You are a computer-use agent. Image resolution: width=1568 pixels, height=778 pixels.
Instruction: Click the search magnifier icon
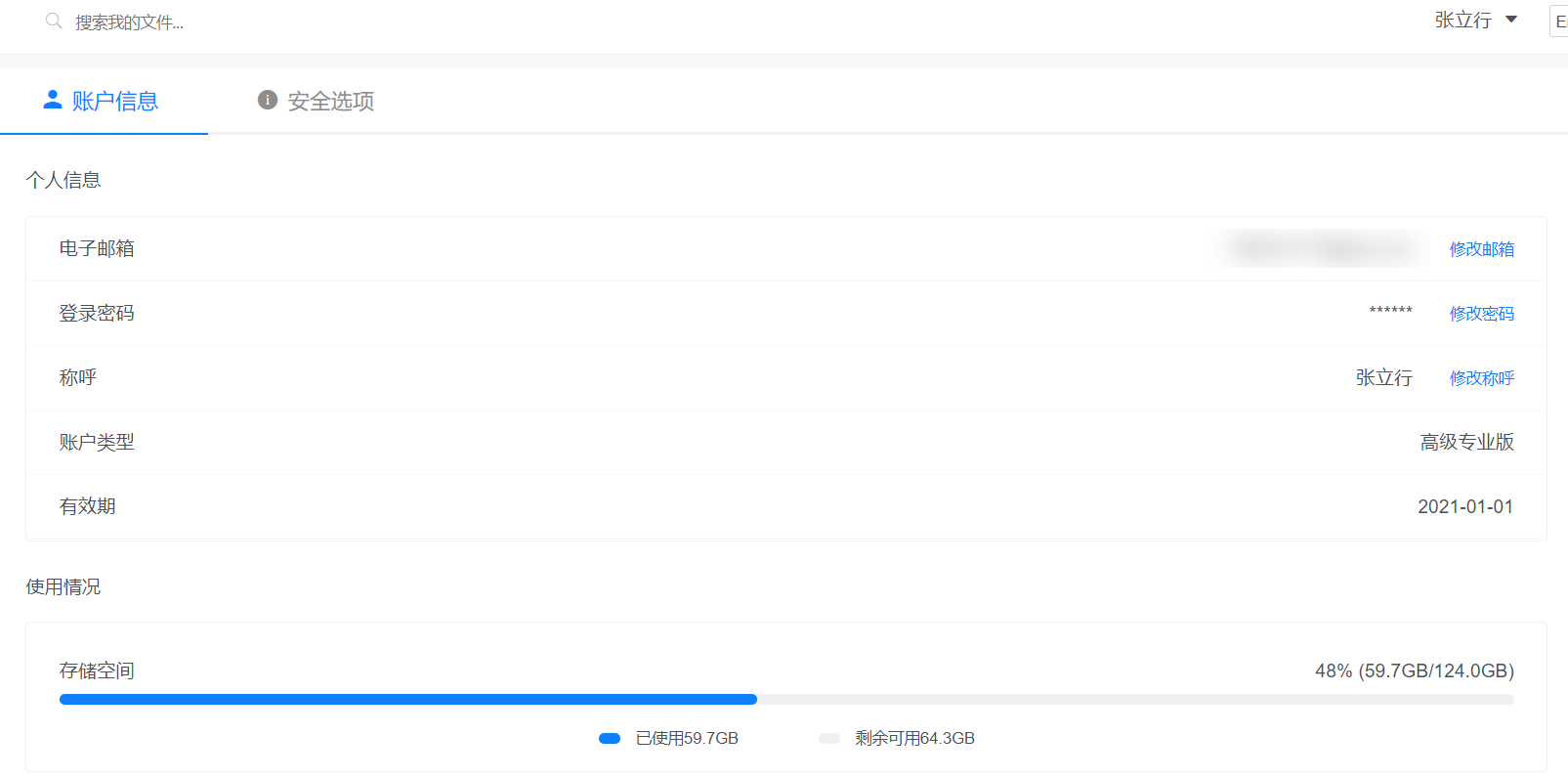(54, 21)
